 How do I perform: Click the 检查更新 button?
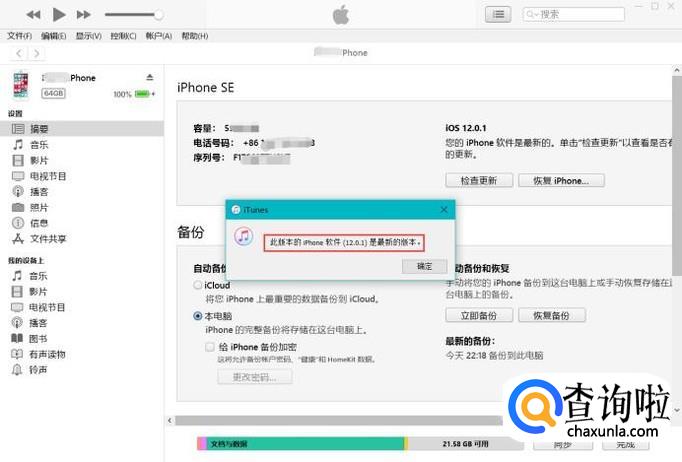(x=479, y=181)
